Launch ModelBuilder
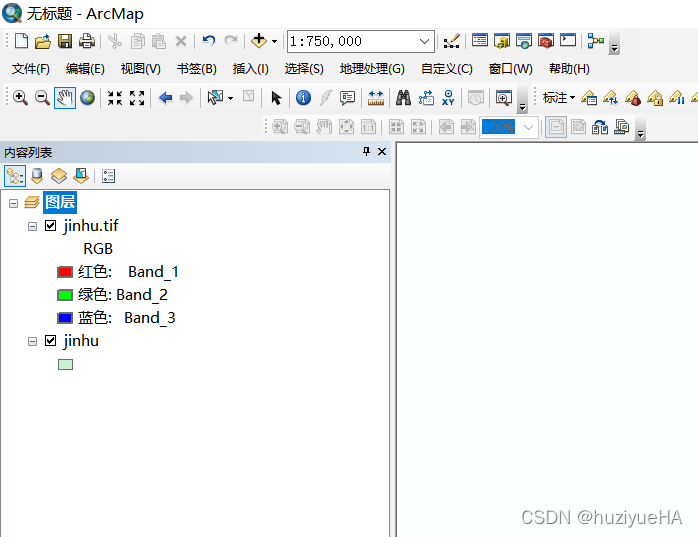 pyautogui.click(x=596, y=41)
